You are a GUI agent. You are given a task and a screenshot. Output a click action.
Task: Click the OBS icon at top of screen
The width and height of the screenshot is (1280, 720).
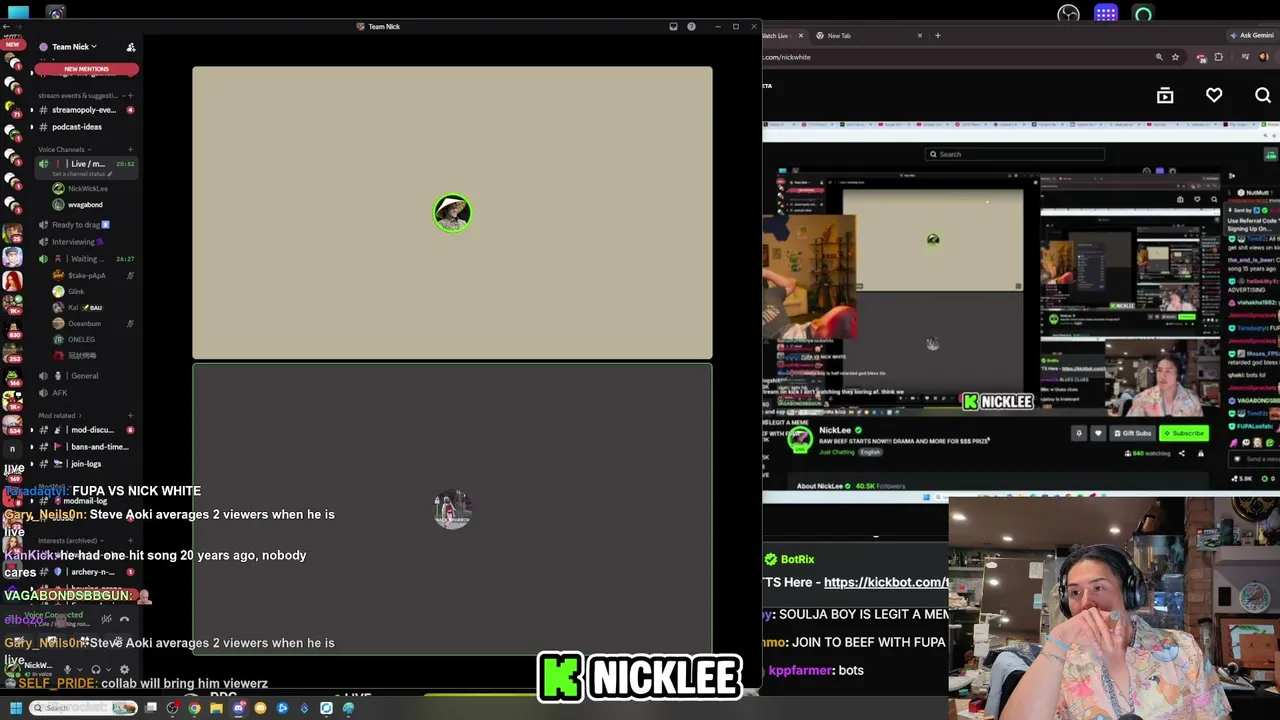[1069, 14]
